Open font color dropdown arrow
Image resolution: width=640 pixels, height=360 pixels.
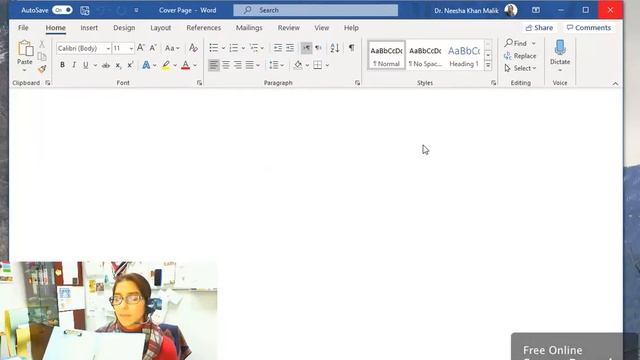195,65
